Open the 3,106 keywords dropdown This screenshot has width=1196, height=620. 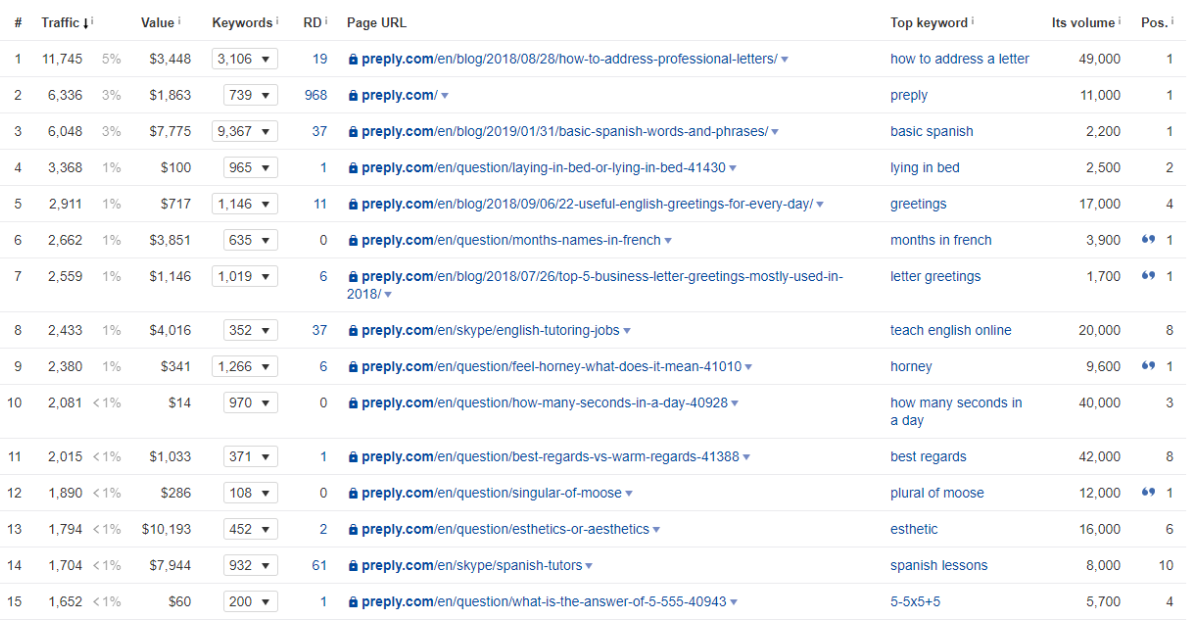point(244,59)
